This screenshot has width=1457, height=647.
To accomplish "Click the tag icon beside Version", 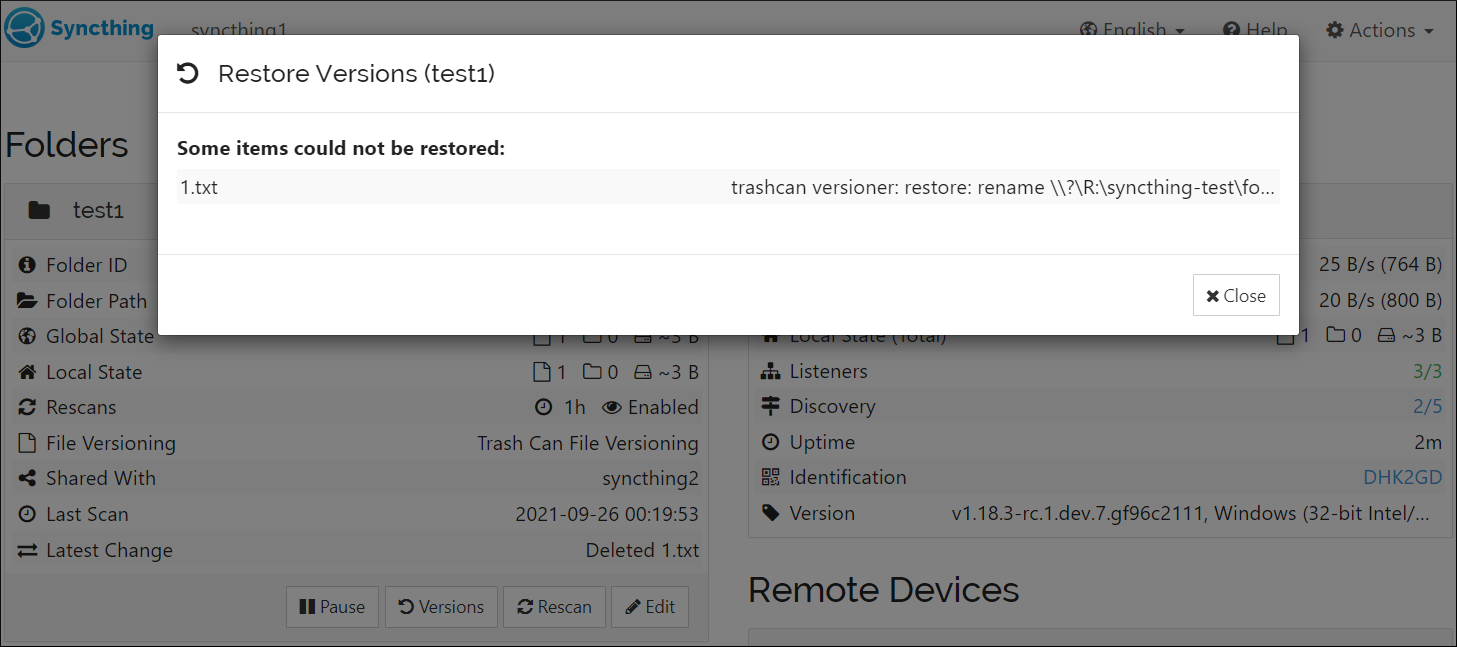I will 770,512.
